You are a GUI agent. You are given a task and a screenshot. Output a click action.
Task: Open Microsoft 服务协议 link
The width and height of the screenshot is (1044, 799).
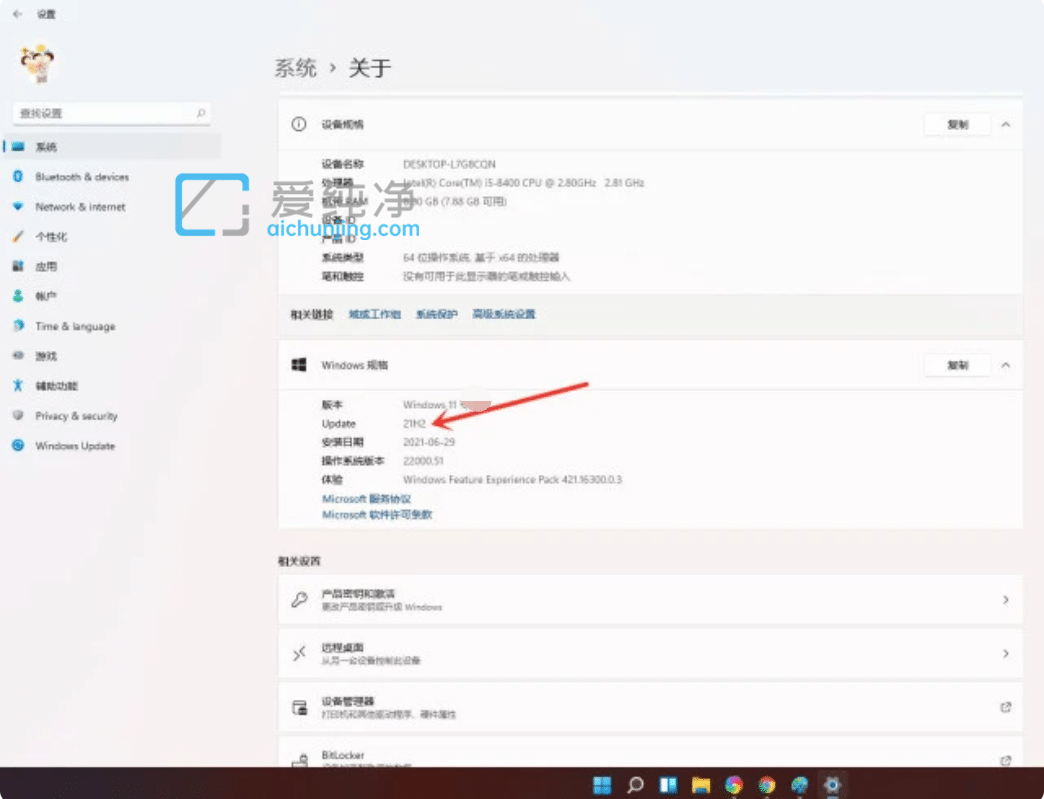[x=366, y=499]
